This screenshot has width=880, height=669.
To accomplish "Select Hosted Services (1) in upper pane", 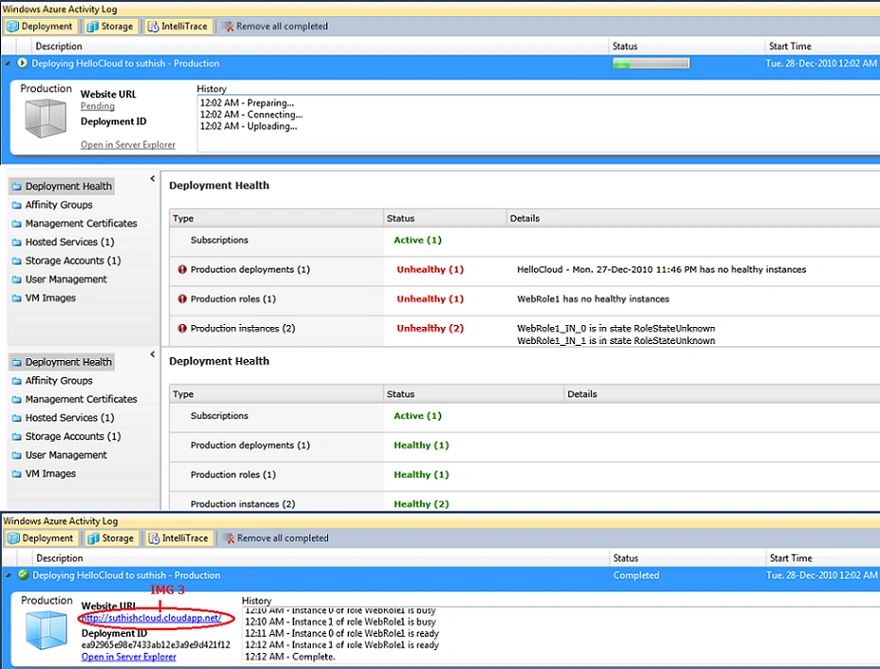I will [63, 242].
